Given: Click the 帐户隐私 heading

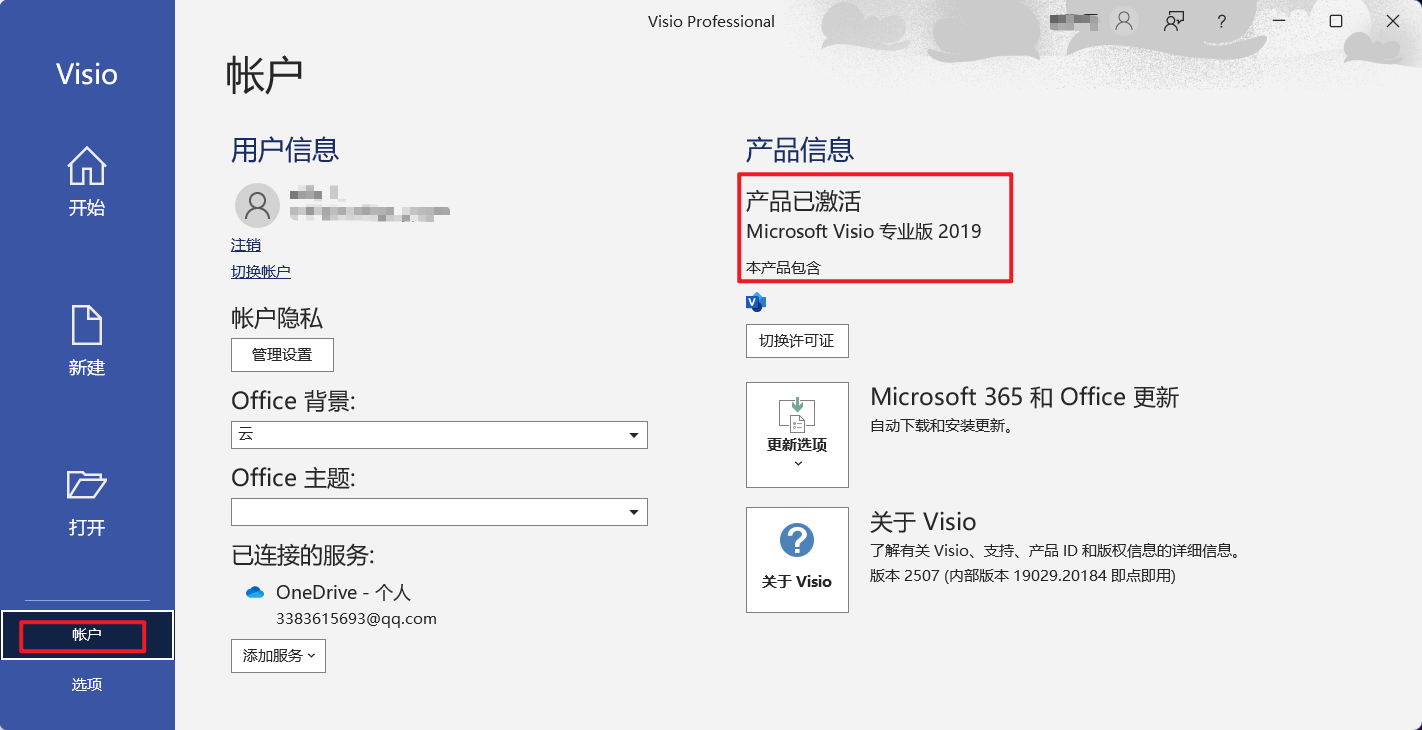Looking at the screenshot, I should point(277,319).
